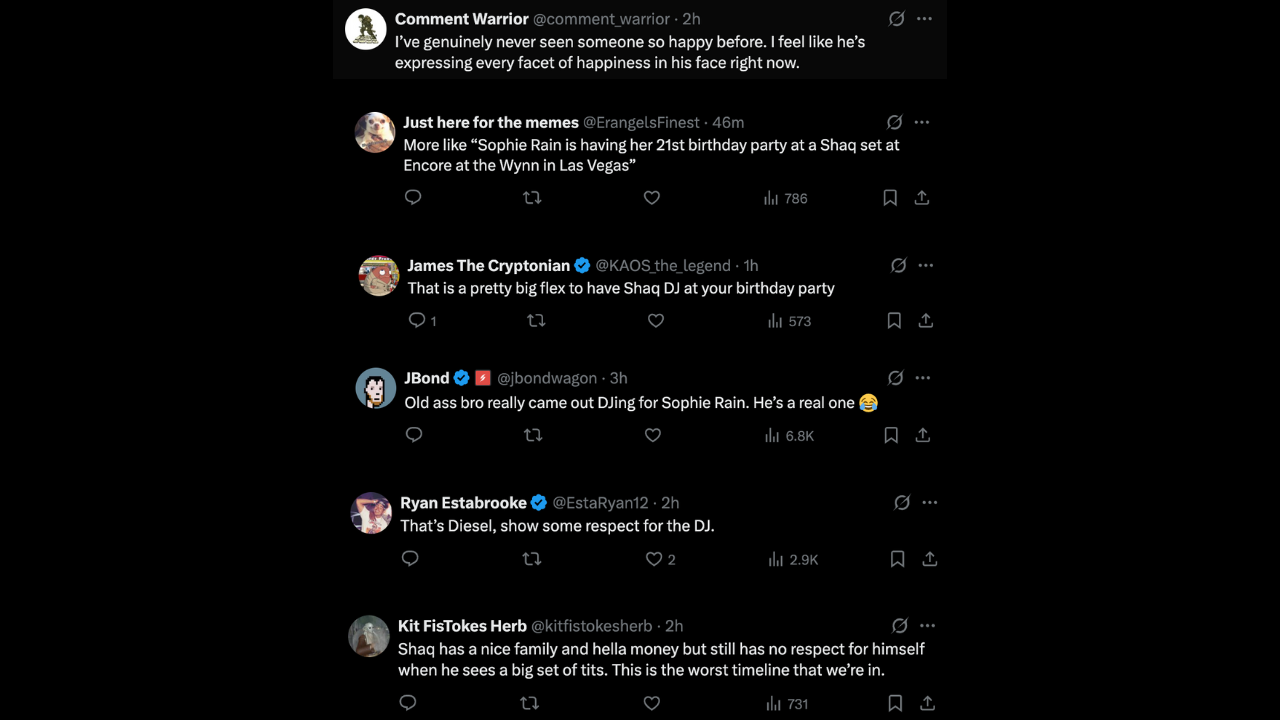Reply to Just here for the memes tweet

(413, 198)
